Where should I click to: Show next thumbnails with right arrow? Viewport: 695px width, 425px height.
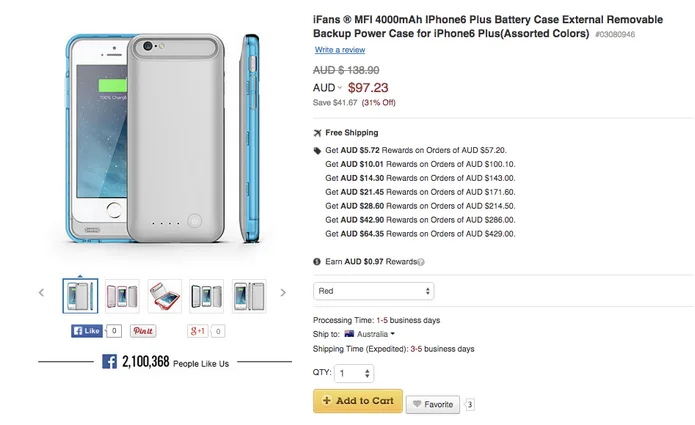click(x=283, y=293)
